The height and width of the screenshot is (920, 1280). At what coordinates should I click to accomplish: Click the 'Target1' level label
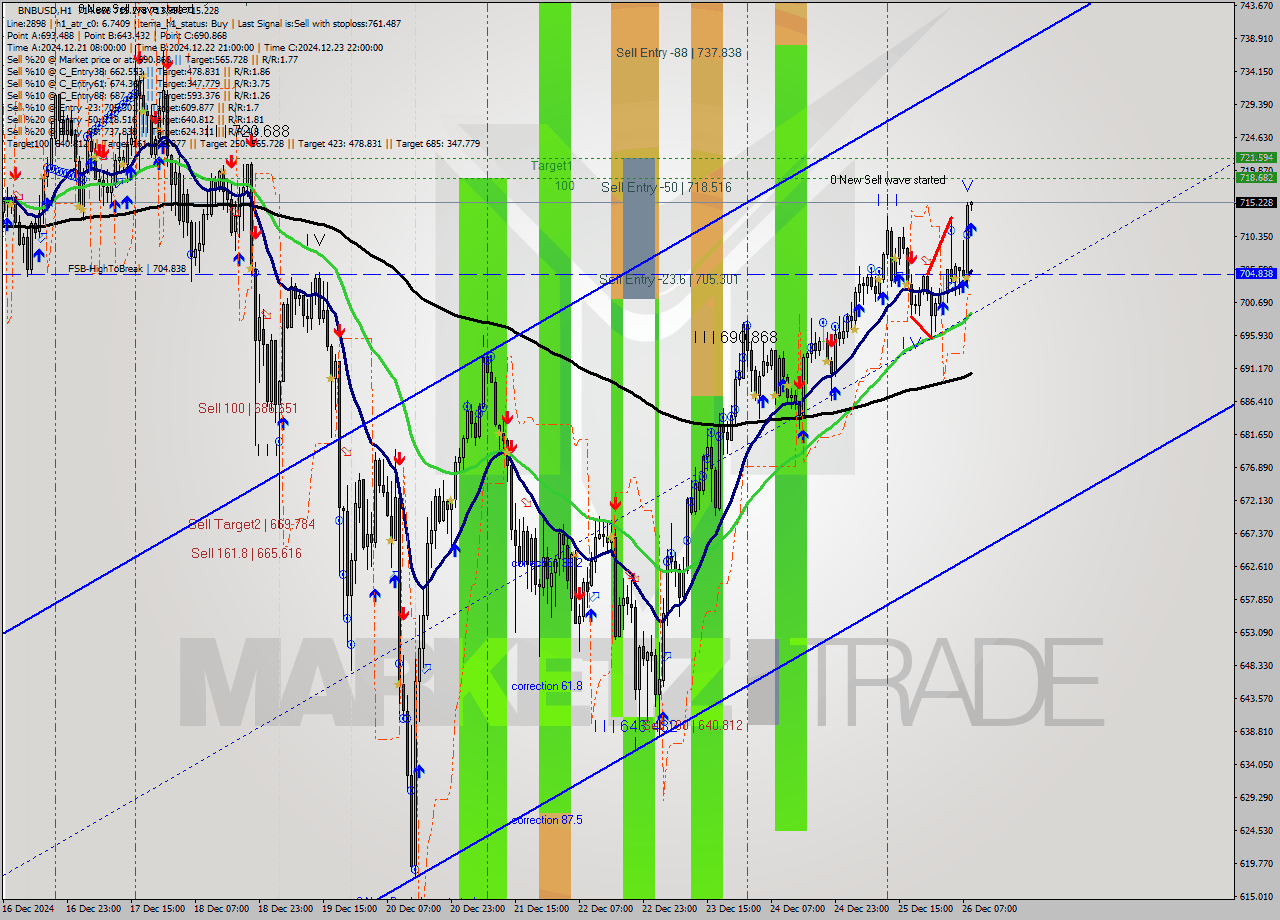(x=551, y=165)
